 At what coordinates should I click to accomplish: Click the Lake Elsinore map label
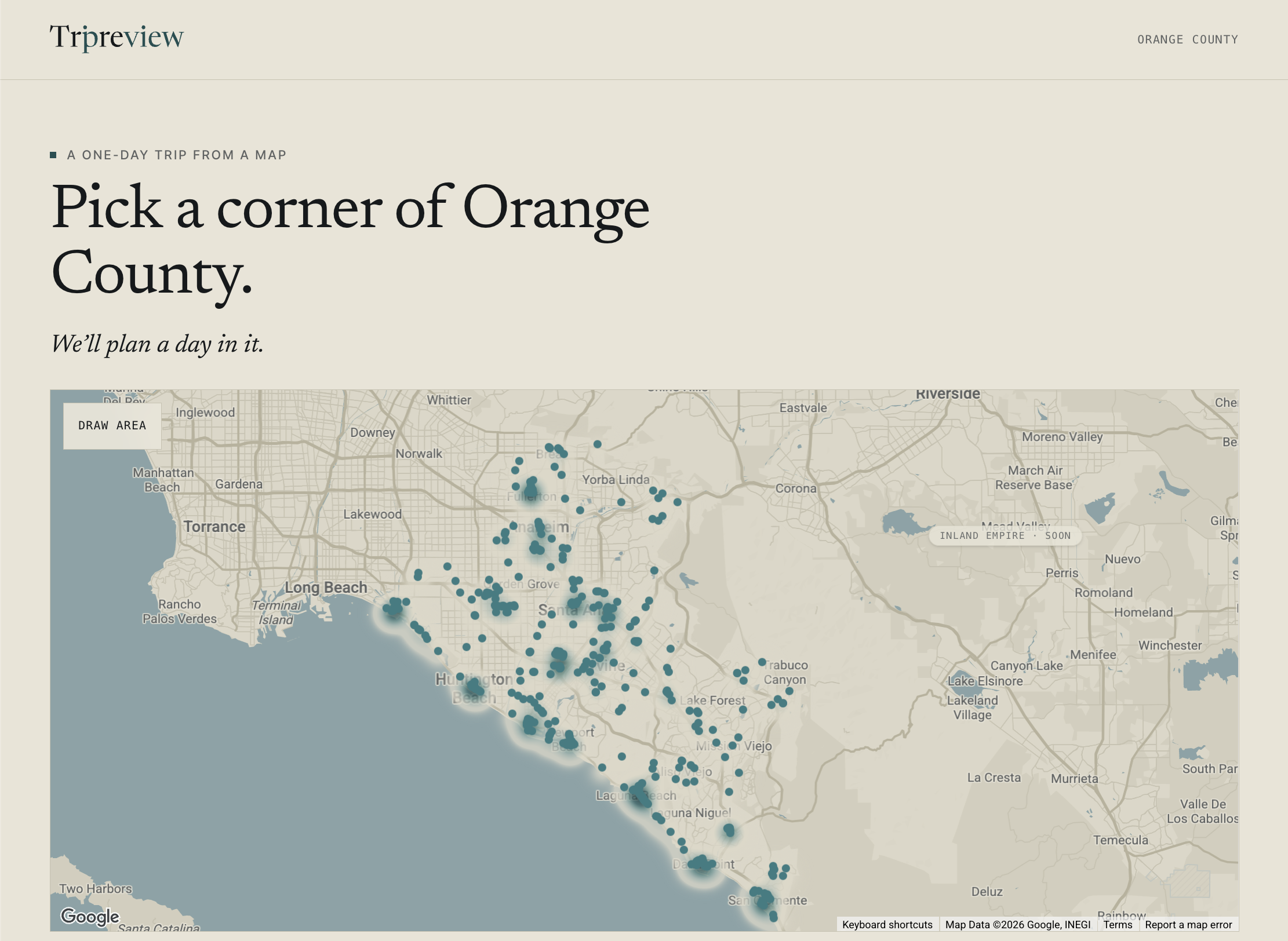point(985,681)
